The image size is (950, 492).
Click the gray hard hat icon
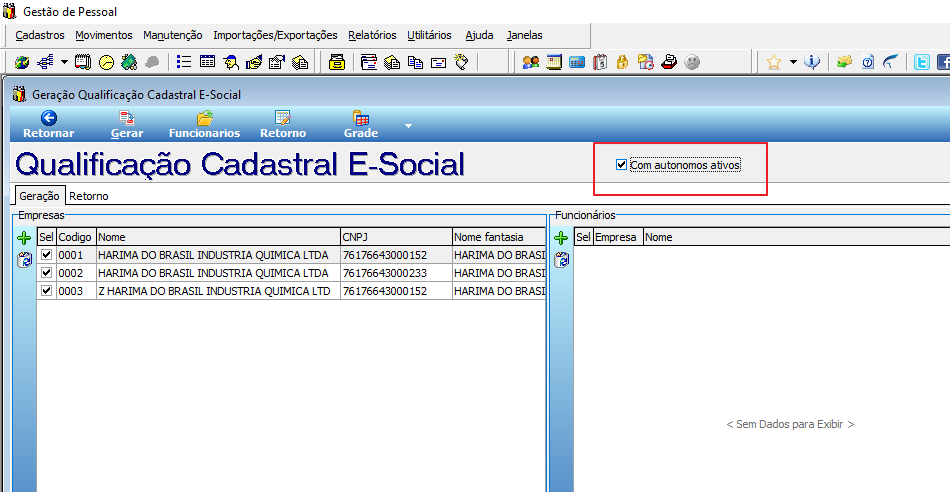(x=152, y=62)
